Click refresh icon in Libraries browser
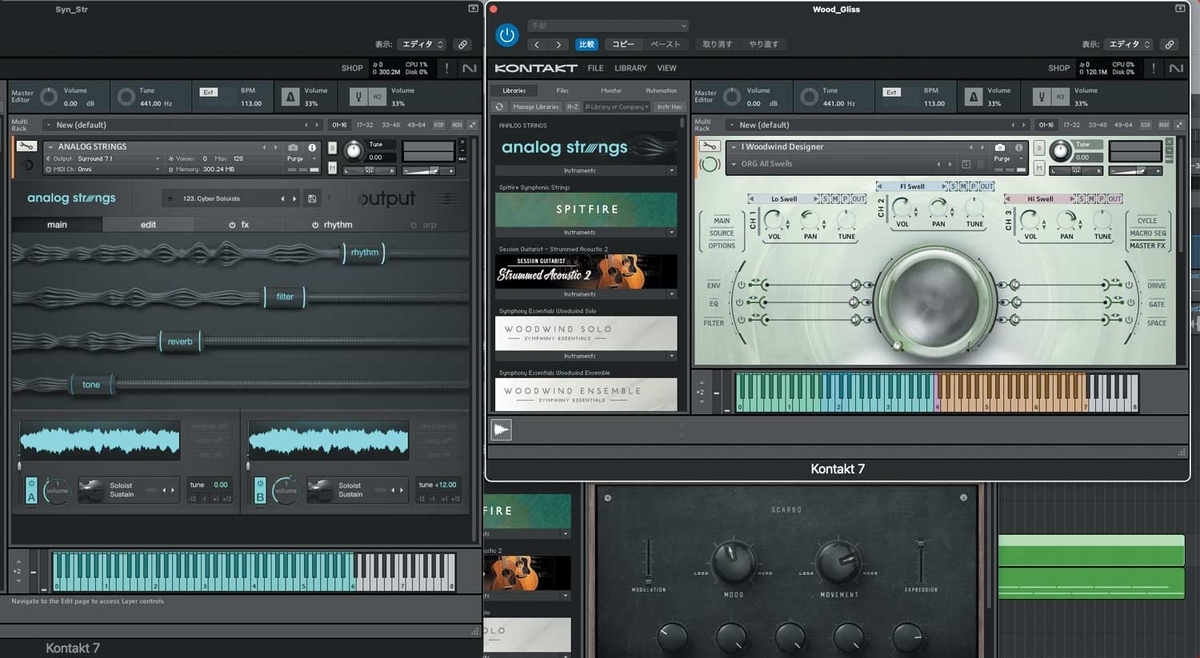Image resolution: width=1200 pixels, height=658 pixels. click(499, 106)
